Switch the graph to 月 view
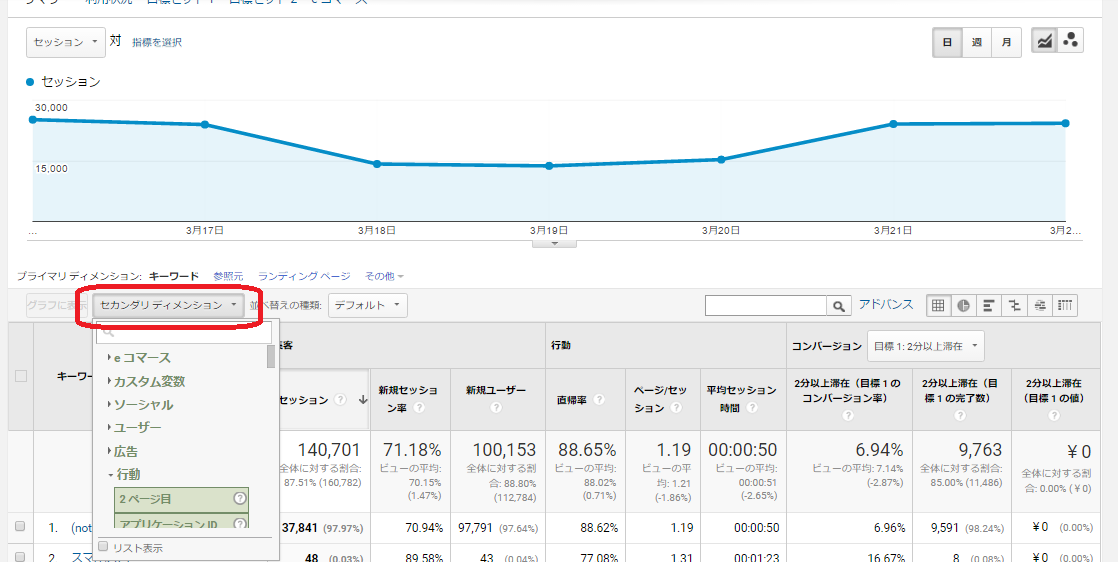The width and height of the screenshot is (1118, 562). (1006, 43)
